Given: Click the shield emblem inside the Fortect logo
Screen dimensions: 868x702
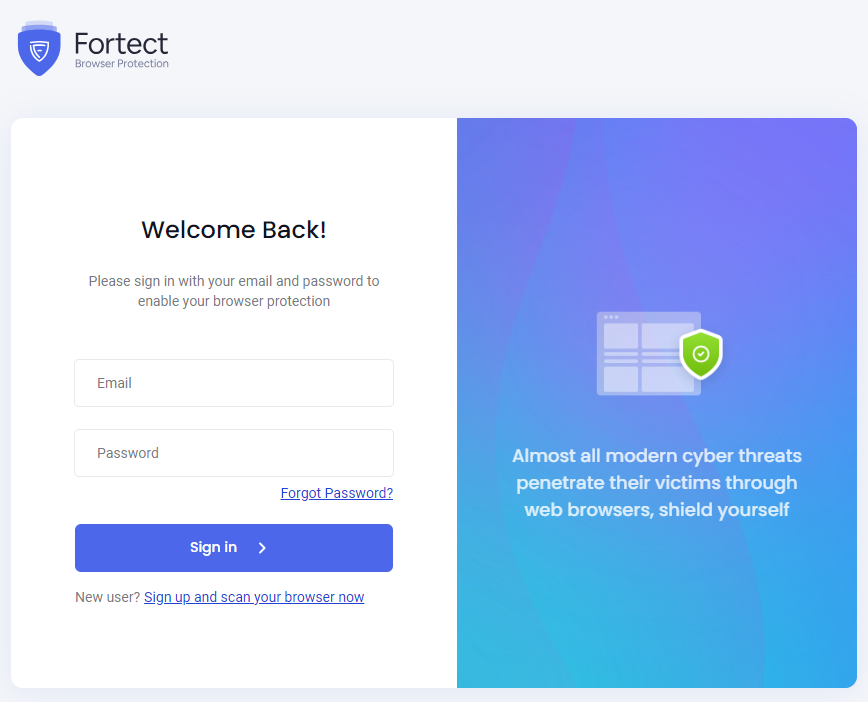Looking at the screenshot, I should click(x=39, y=51).
